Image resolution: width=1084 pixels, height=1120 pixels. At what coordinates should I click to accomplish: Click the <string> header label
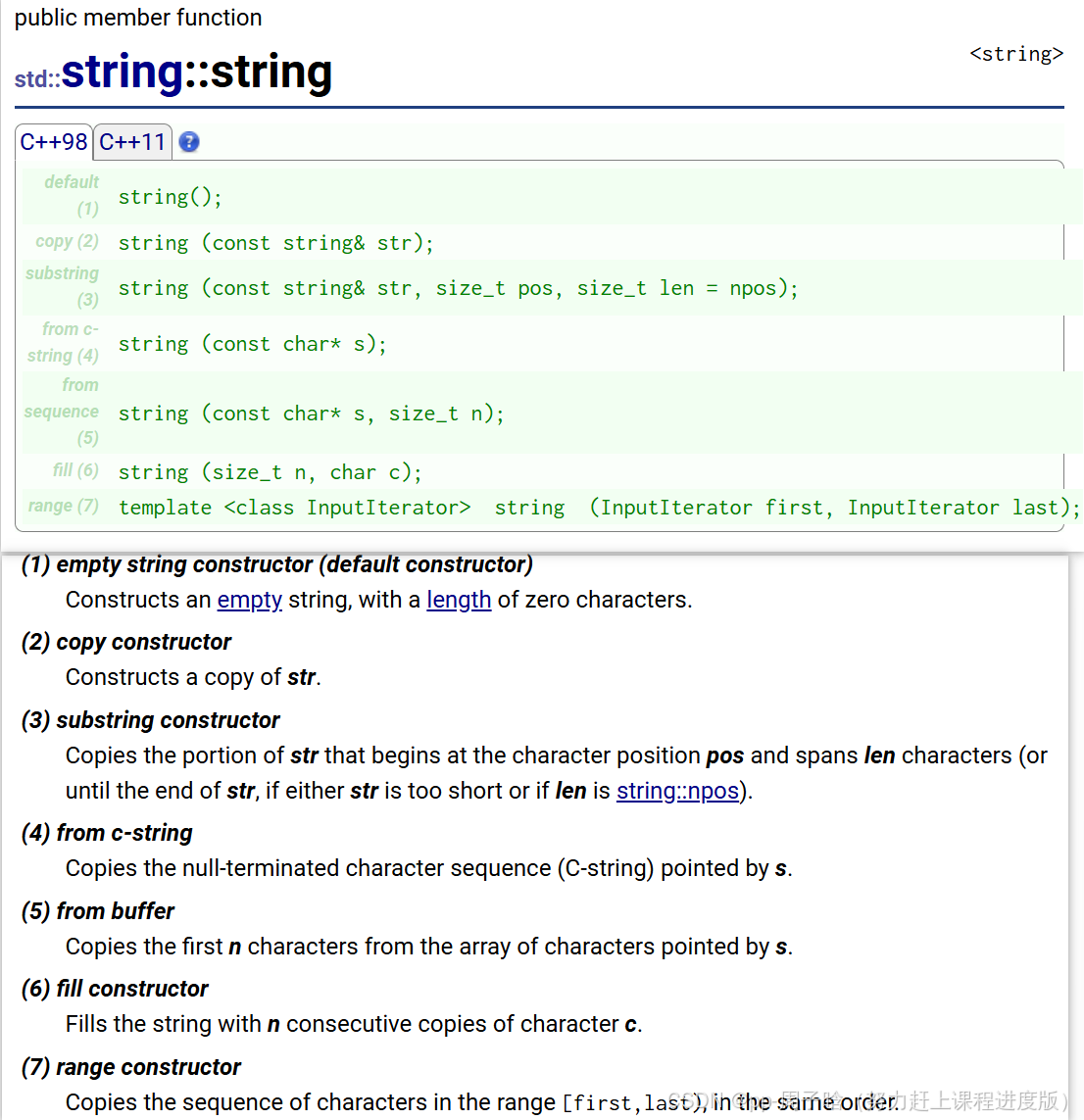click(1016, 54)
